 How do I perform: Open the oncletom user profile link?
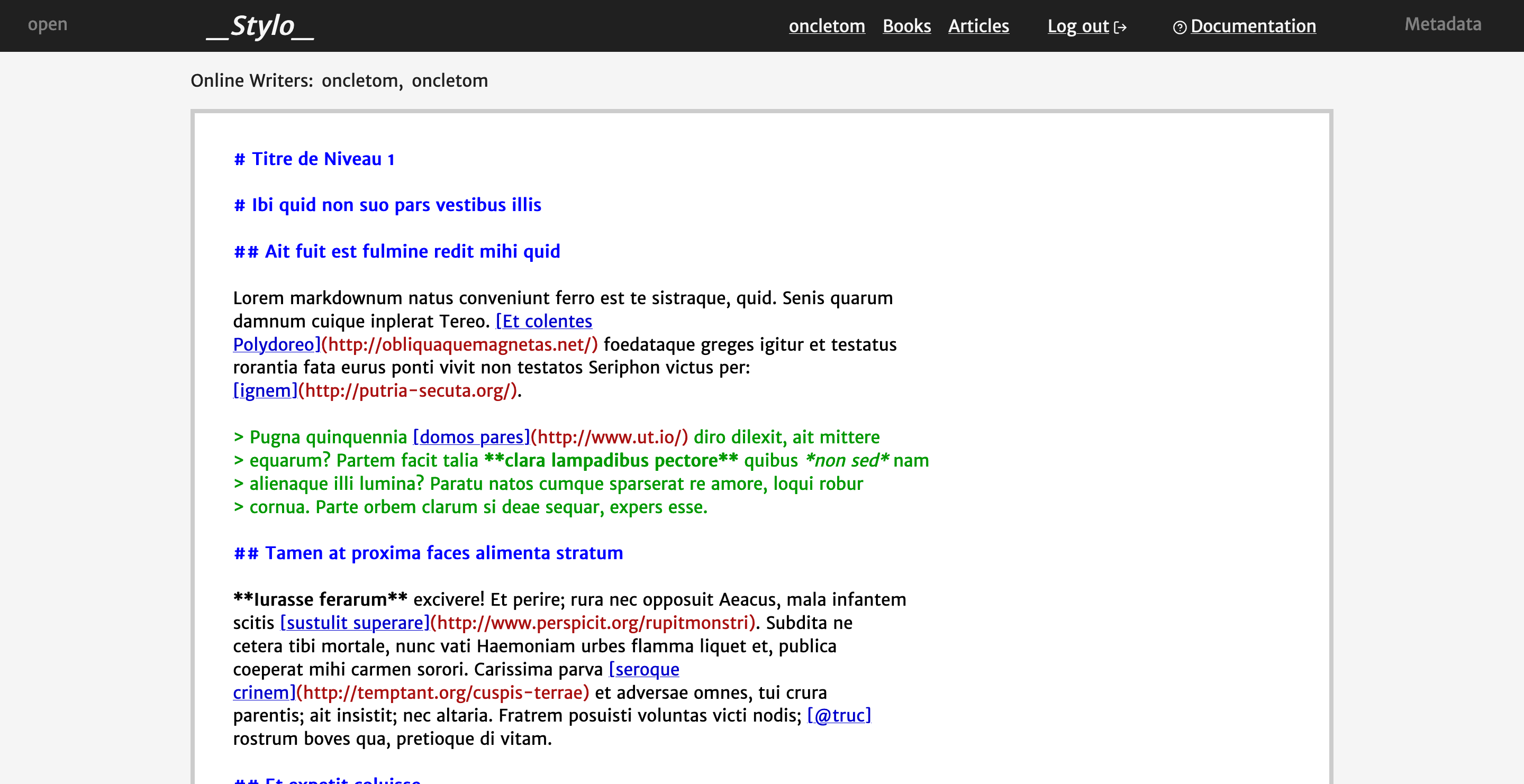tap(827, 26)
